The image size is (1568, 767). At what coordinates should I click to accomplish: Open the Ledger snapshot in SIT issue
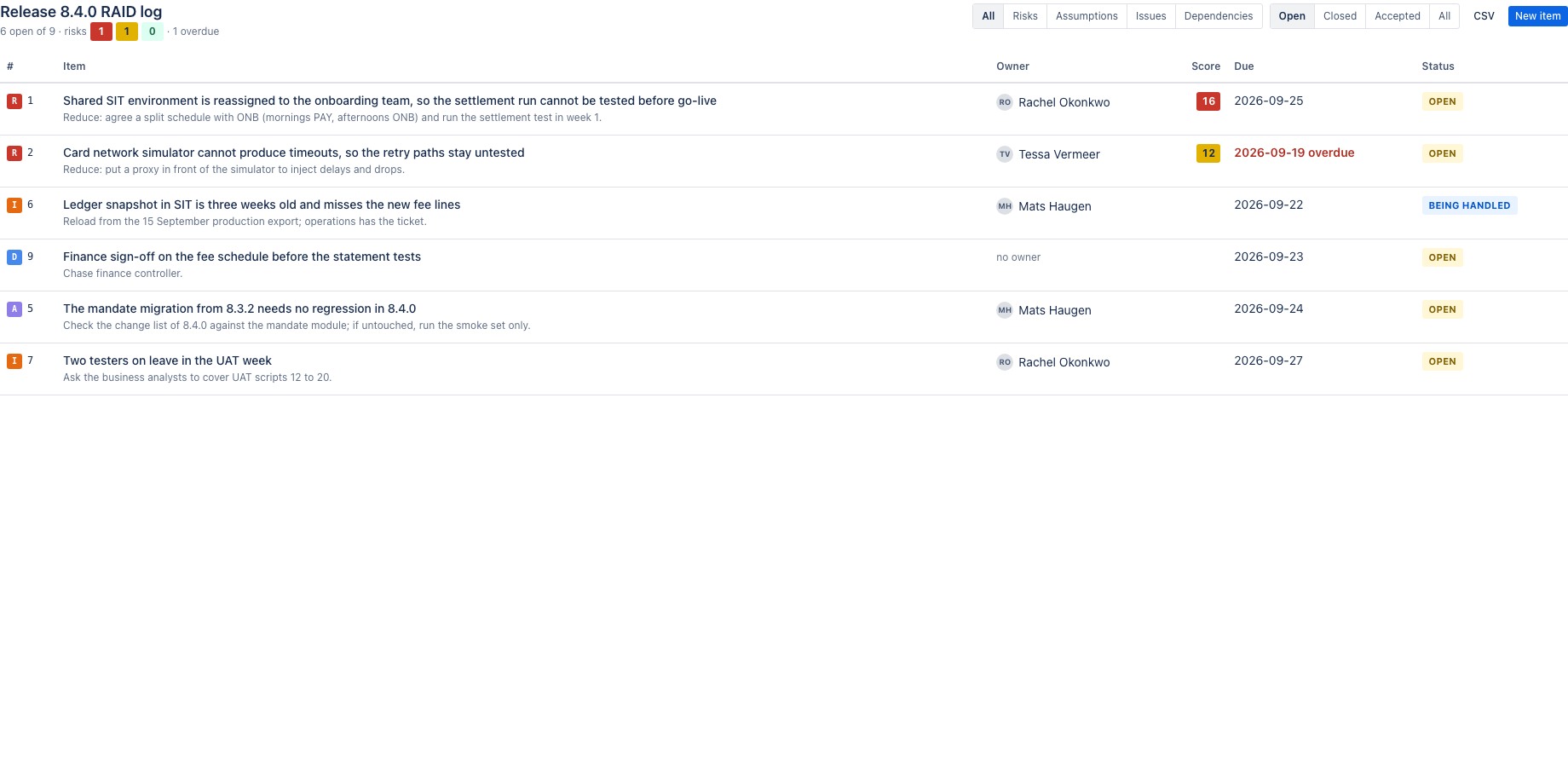[x=262, y=205]
